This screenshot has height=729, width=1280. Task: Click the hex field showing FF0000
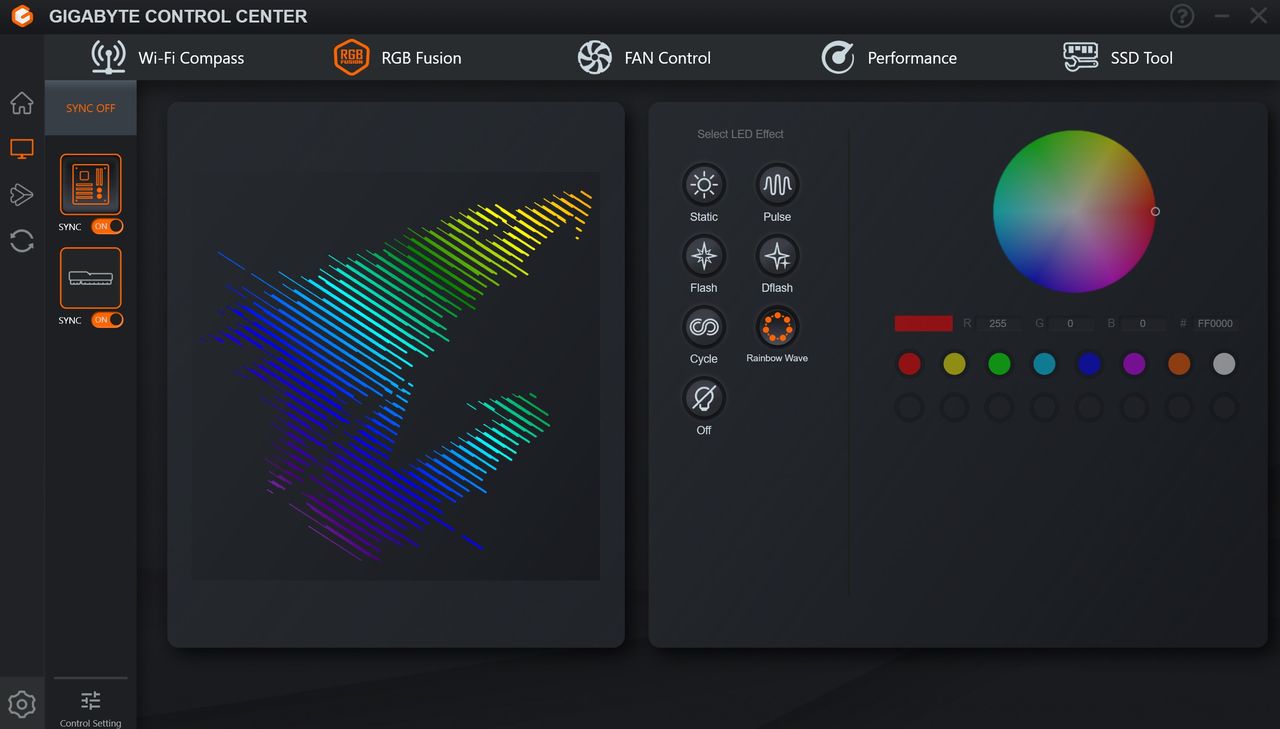1215,324
